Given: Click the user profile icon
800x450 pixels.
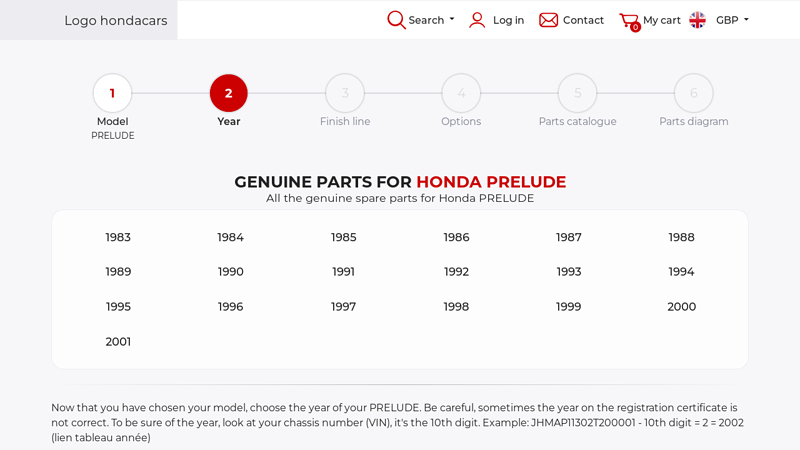Looking at the screenshot, I should 477,20.
